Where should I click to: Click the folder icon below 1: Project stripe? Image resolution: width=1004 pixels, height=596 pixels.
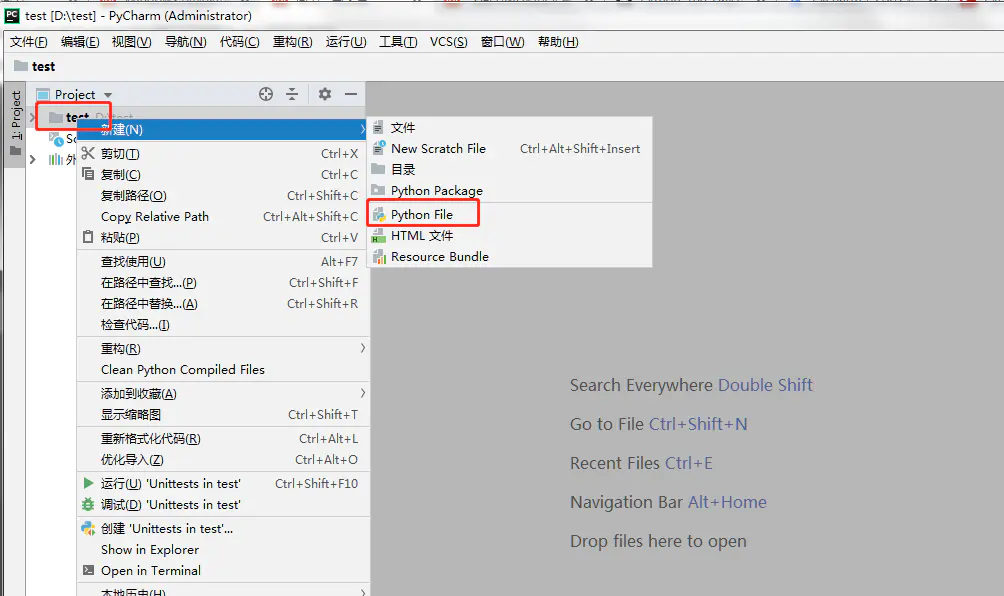pyautogui.click(x=15, y=151)
